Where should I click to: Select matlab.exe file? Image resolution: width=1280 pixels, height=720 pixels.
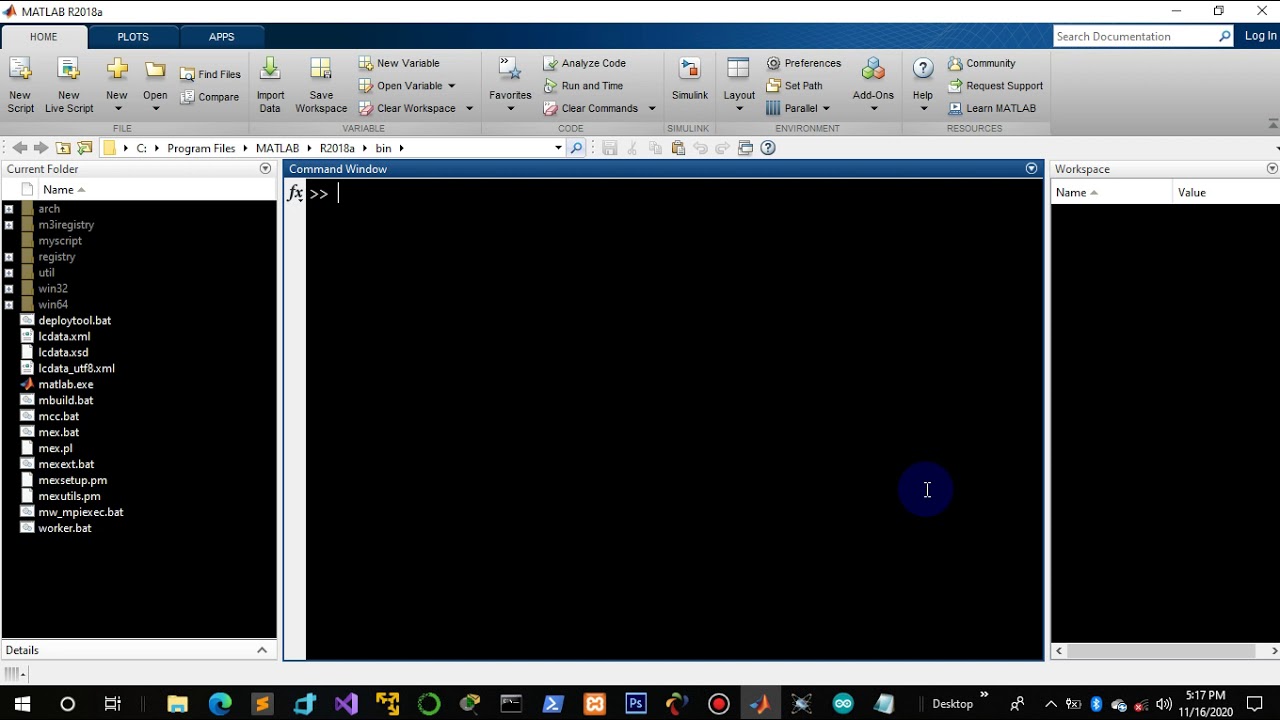click(66, 385)
